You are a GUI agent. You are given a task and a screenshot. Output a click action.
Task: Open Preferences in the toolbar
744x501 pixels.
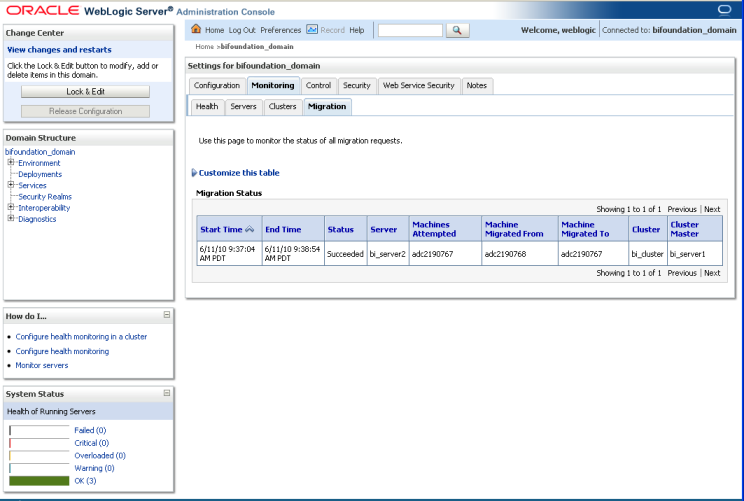(x=280, y=30)
